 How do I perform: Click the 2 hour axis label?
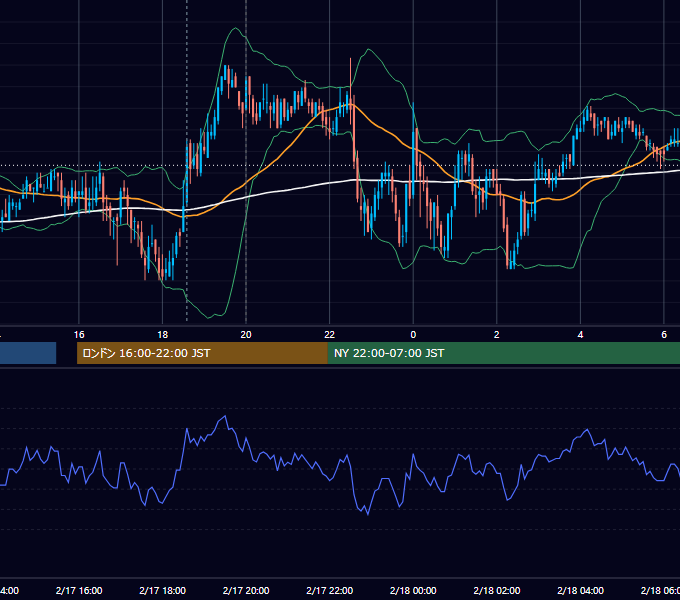coord(497,335)
